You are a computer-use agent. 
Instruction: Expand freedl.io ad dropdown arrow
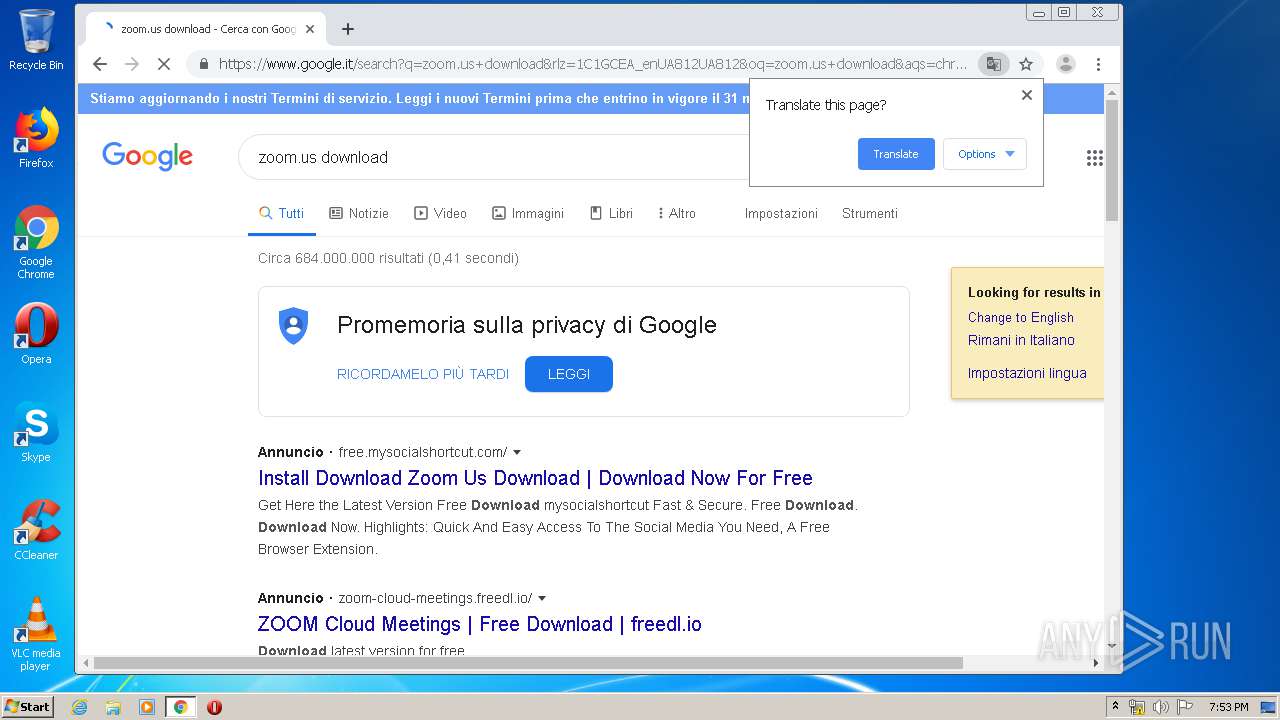click(x=542, y=598)
